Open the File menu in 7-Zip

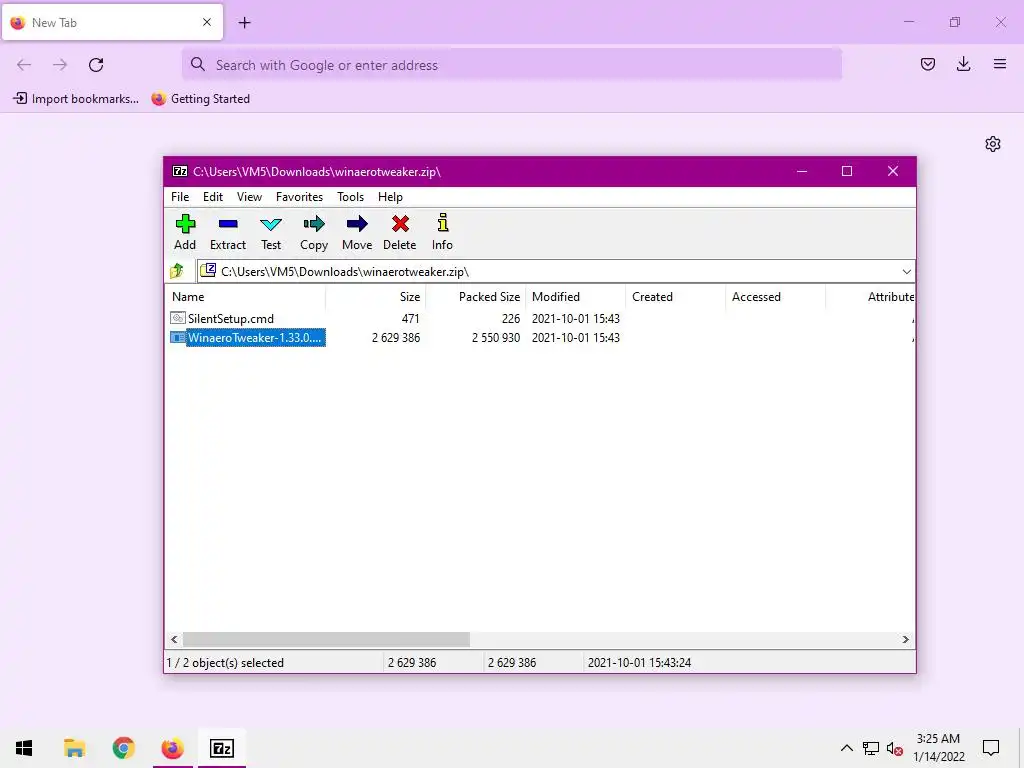pyautogui.click(x=180, y=197)
